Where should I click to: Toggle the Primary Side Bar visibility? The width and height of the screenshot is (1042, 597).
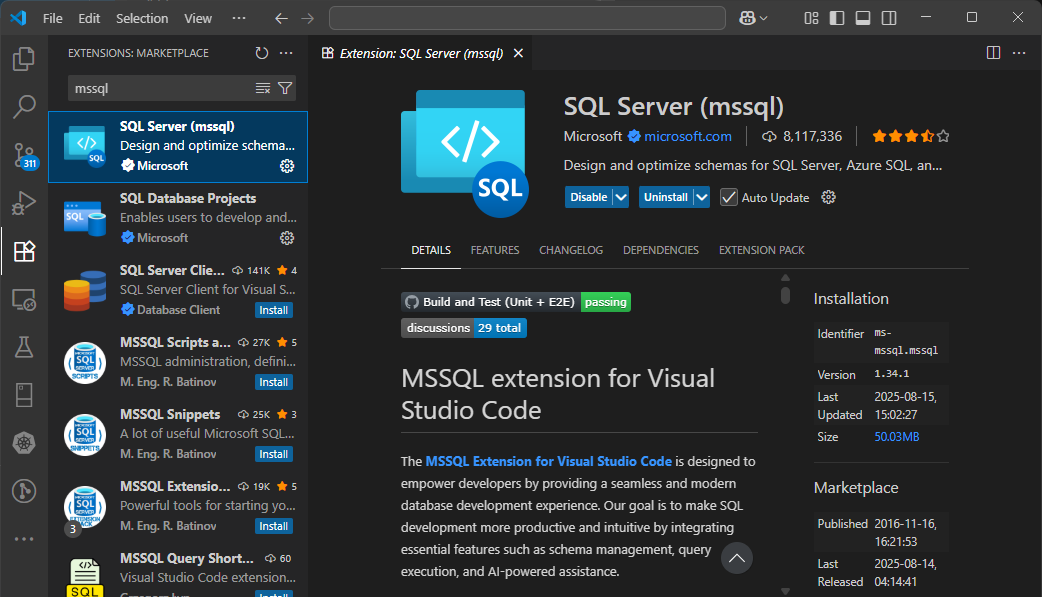click(837, 17)
